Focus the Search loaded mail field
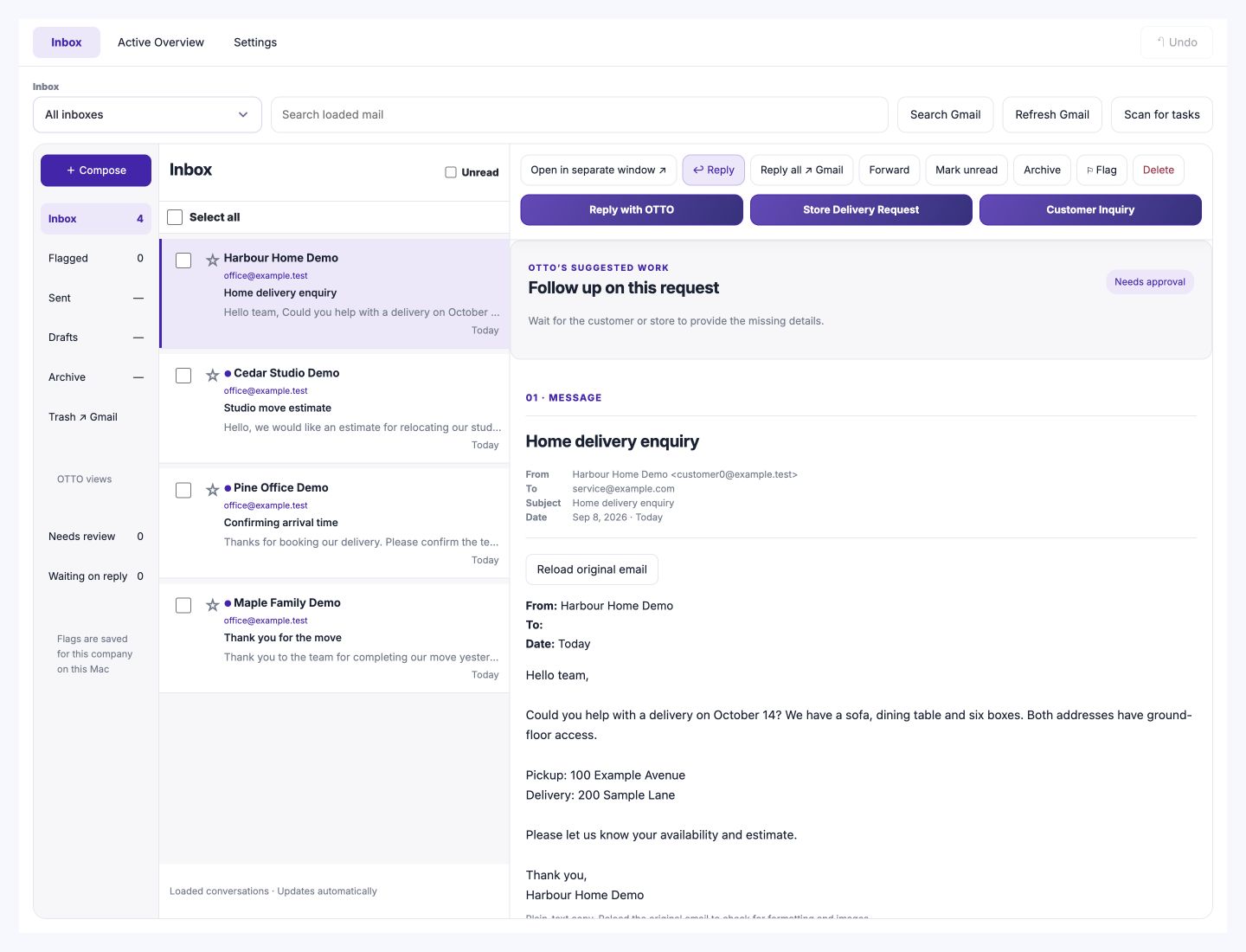 tap(580, 114)
